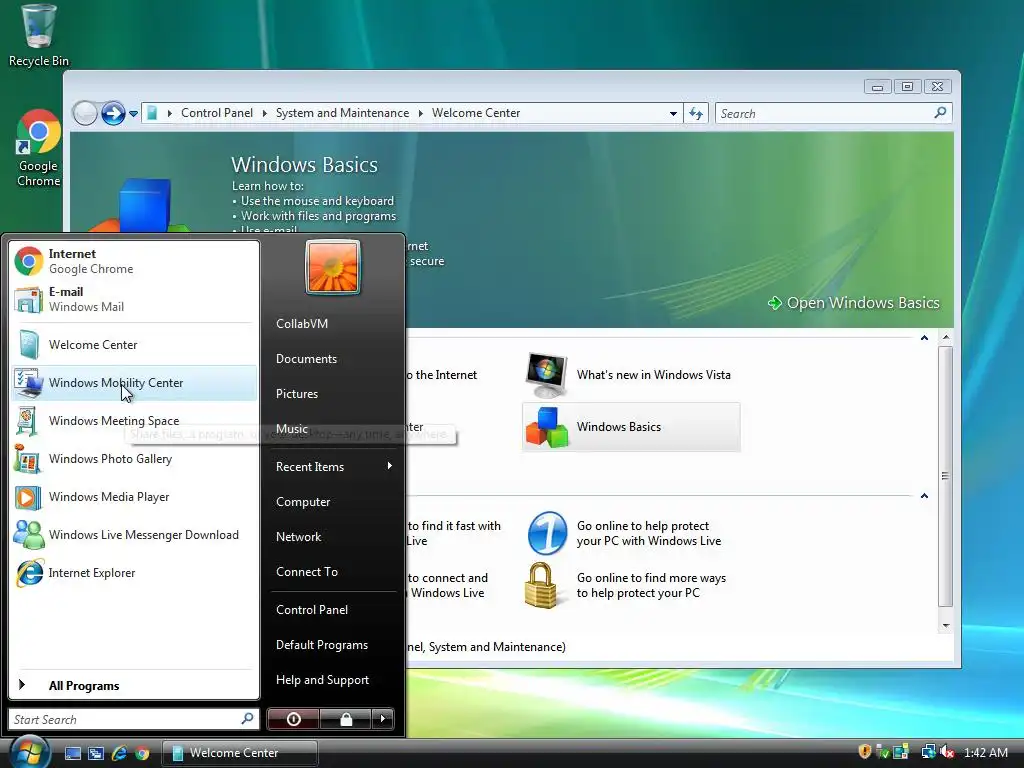Collapse the first Welcome Center section chevron
Viewport: 1024px width, 768px height.
(x=924, y=338)
